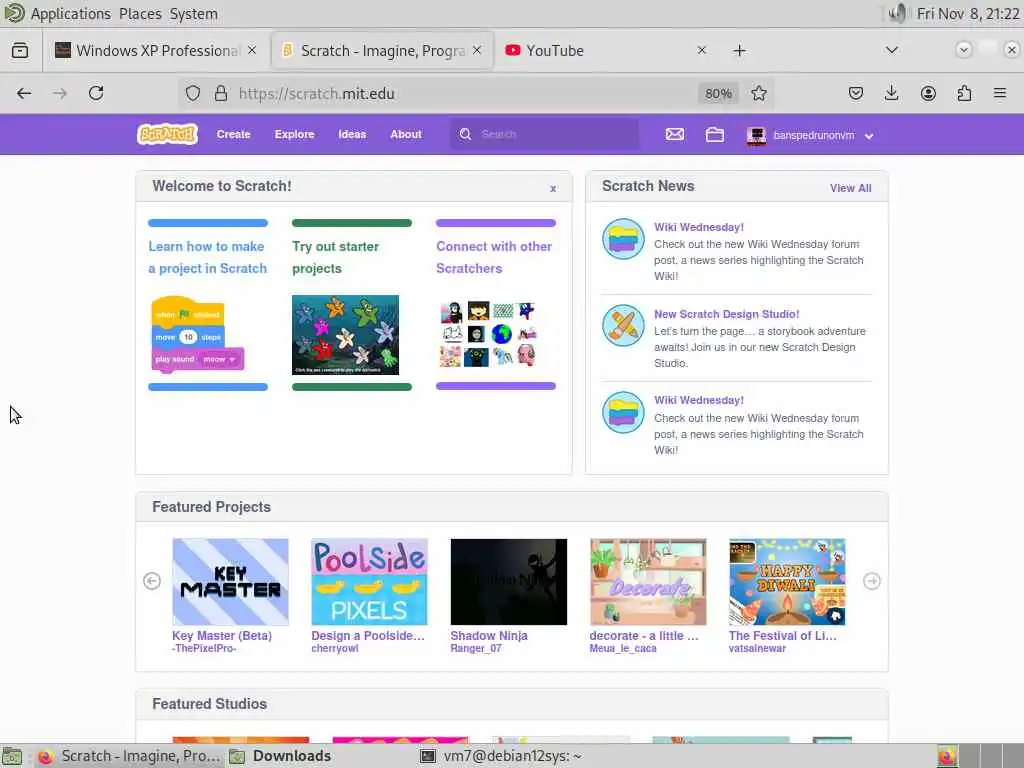Open the Scratch messages envelope icon
The width and height of the screenshot is (1024, 768).
675,135
